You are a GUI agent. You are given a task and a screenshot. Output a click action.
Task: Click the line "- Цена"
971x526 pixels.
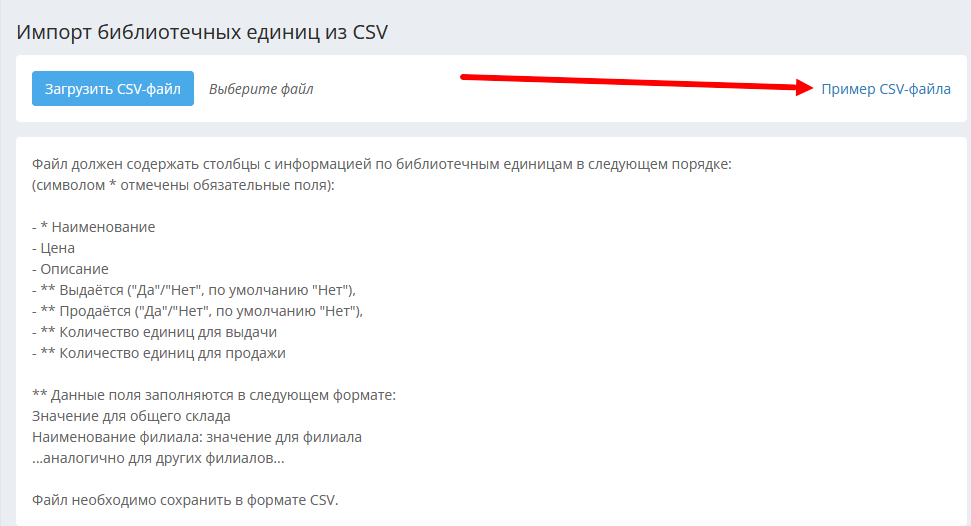[53, 248]
